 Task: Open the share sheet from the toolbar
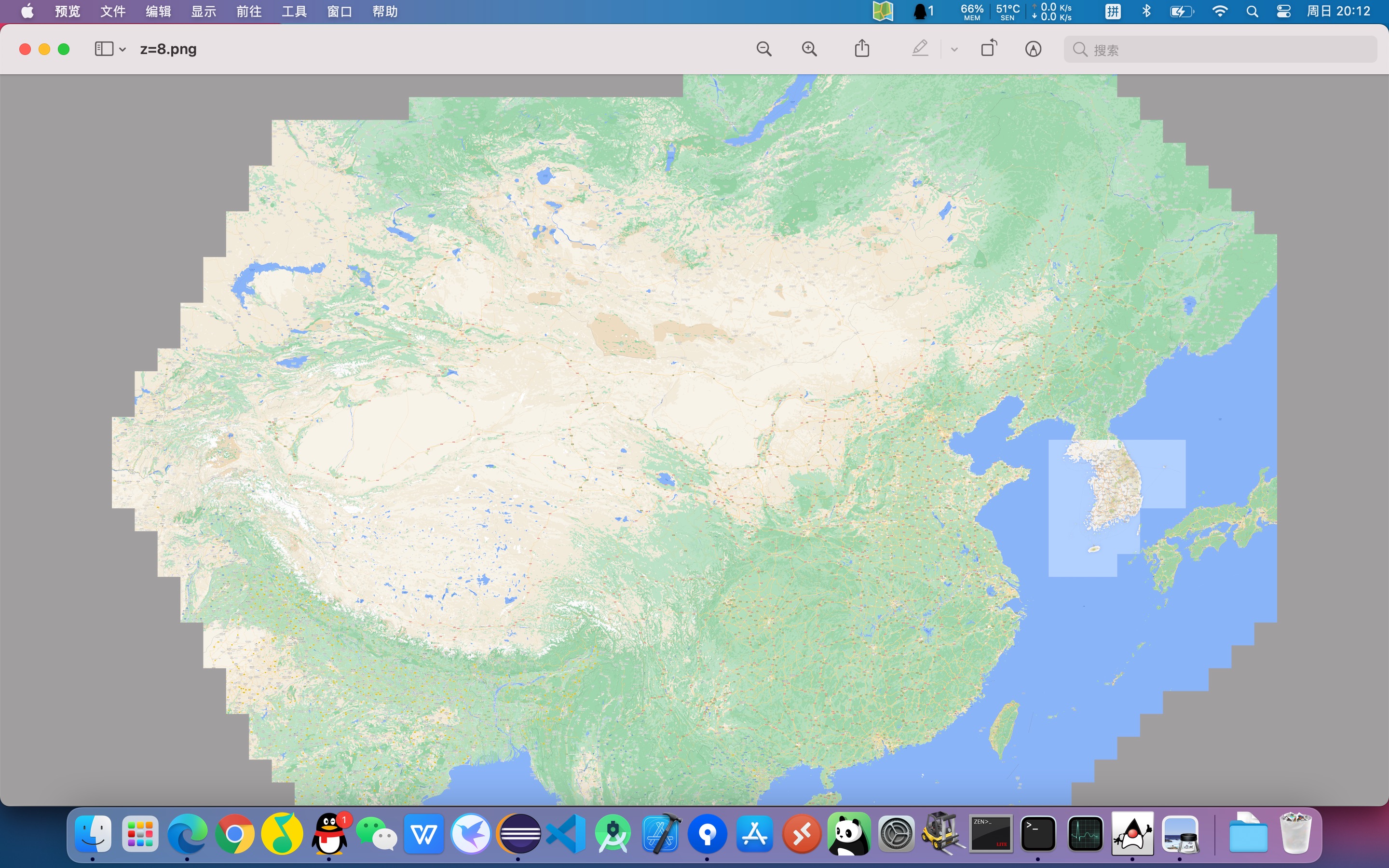click(x=861, y=48)
